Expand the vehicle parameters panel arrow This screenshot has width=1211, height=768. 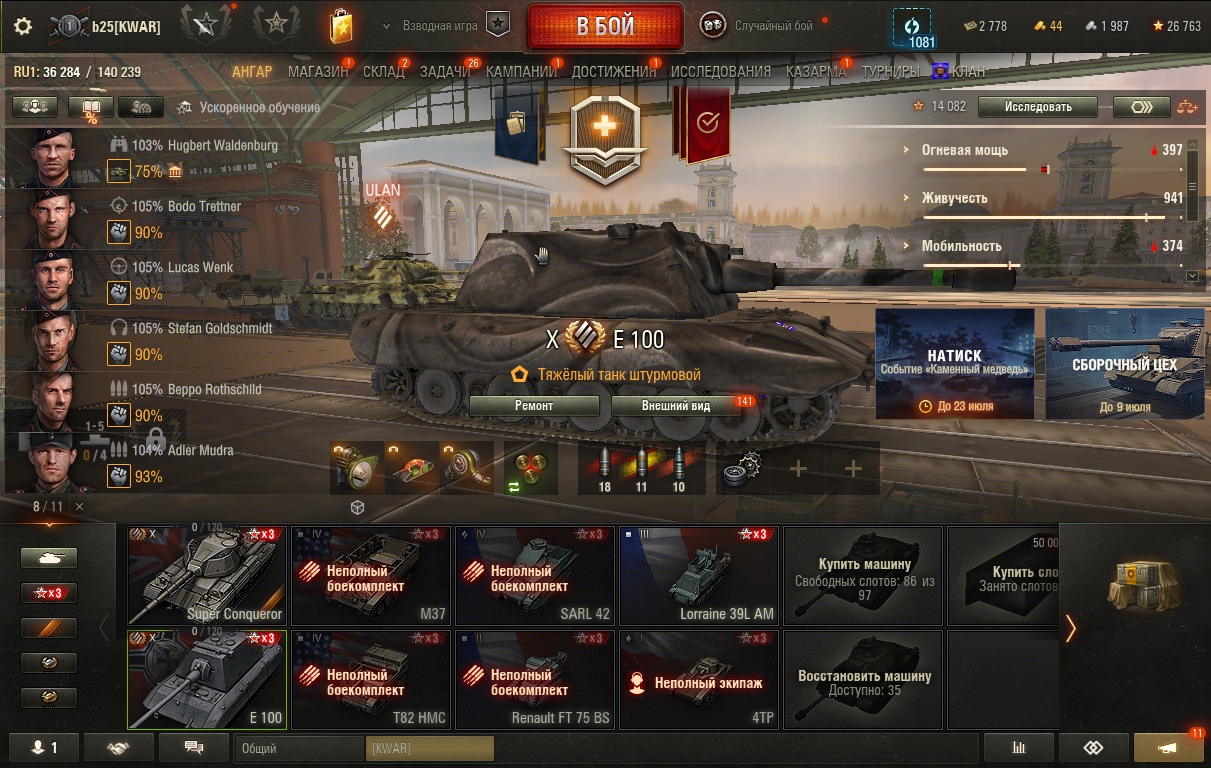pos(1192,276)
